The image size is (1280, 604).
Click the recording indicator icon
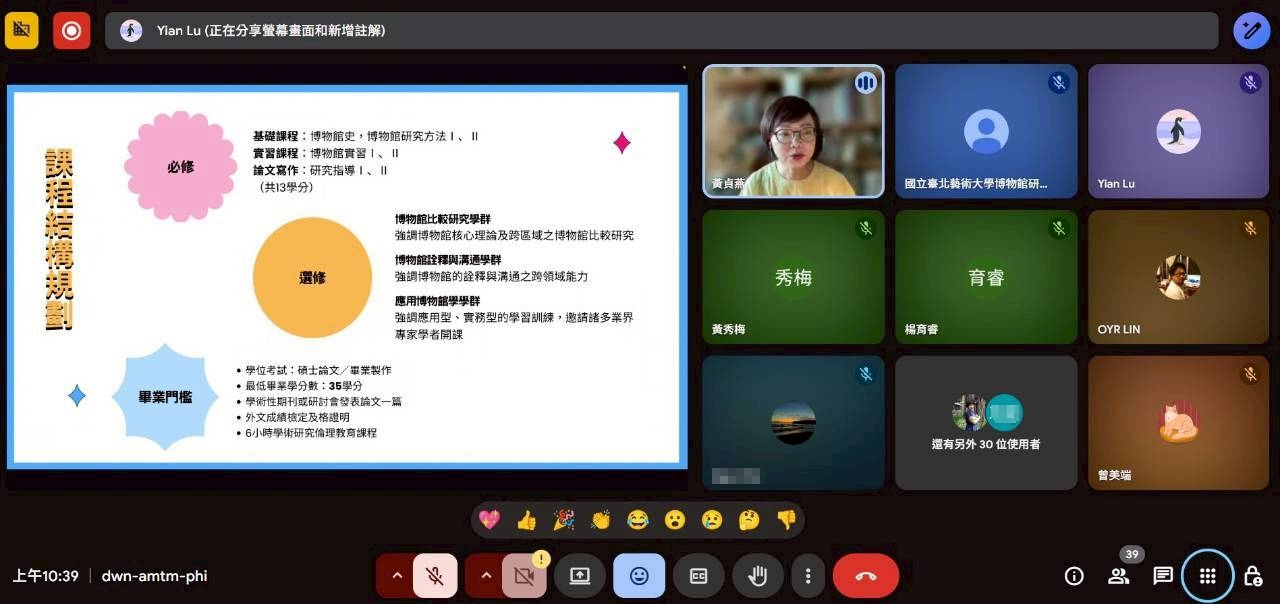[71, 30]
